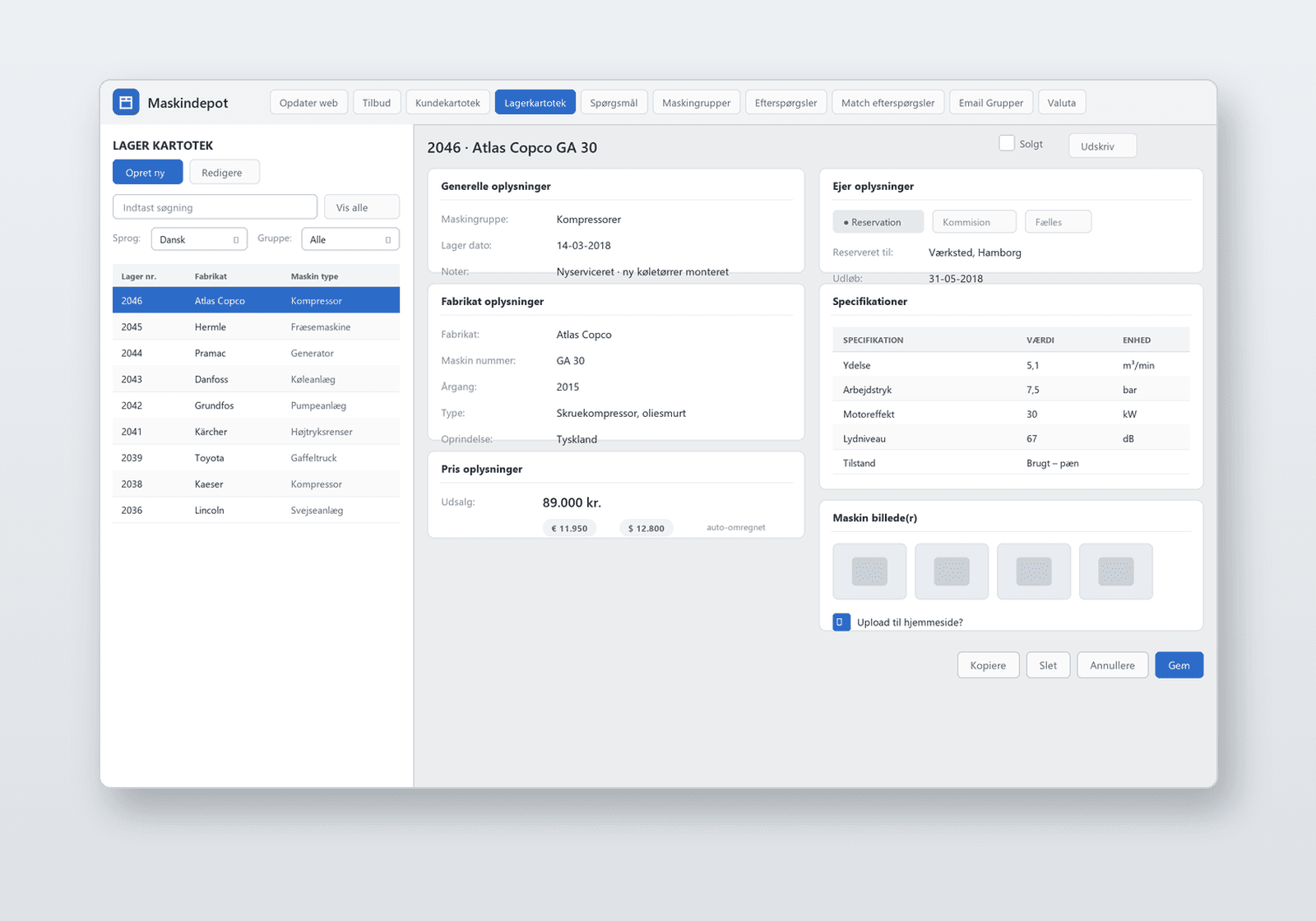Click the $ 12.800 price chip
Viewport: 1316px width, 921px height.
[x=646, y=528]
